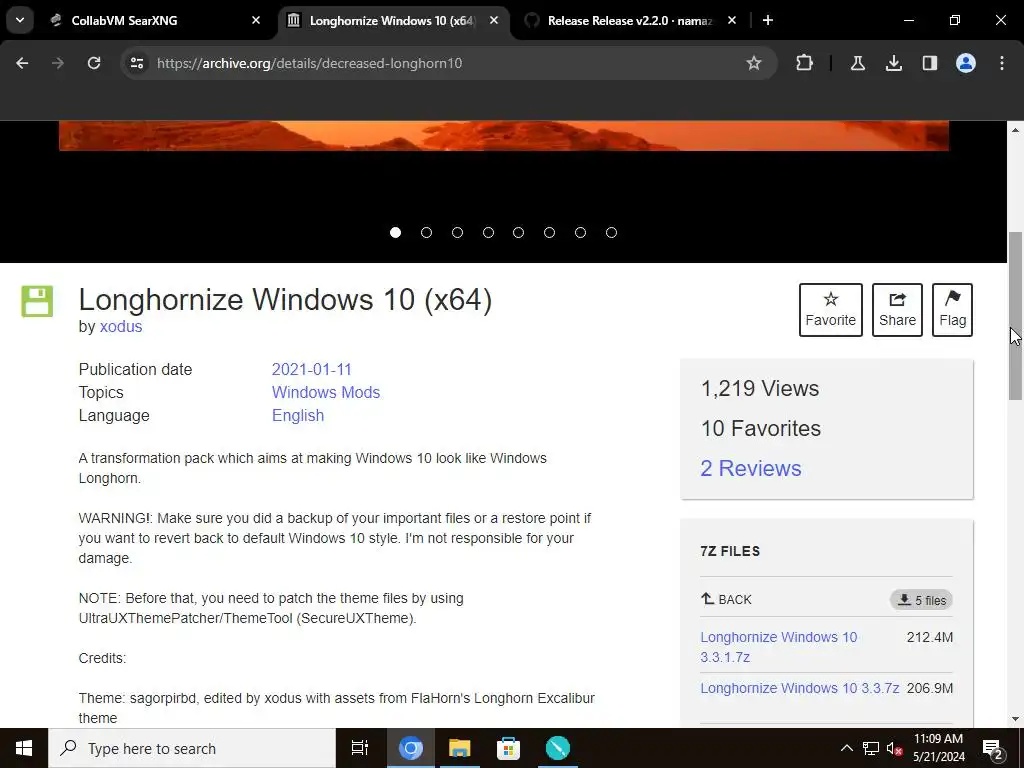1024x768 pixels.
Task: View site information icon in address bar
Action: (x=137, y=63)
